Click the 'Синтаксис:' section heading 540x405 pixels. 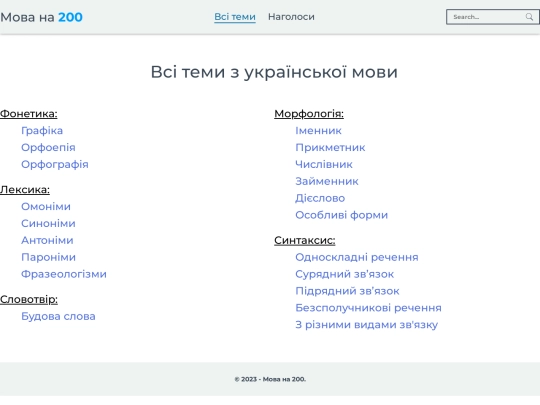click(x=304, y=240)
